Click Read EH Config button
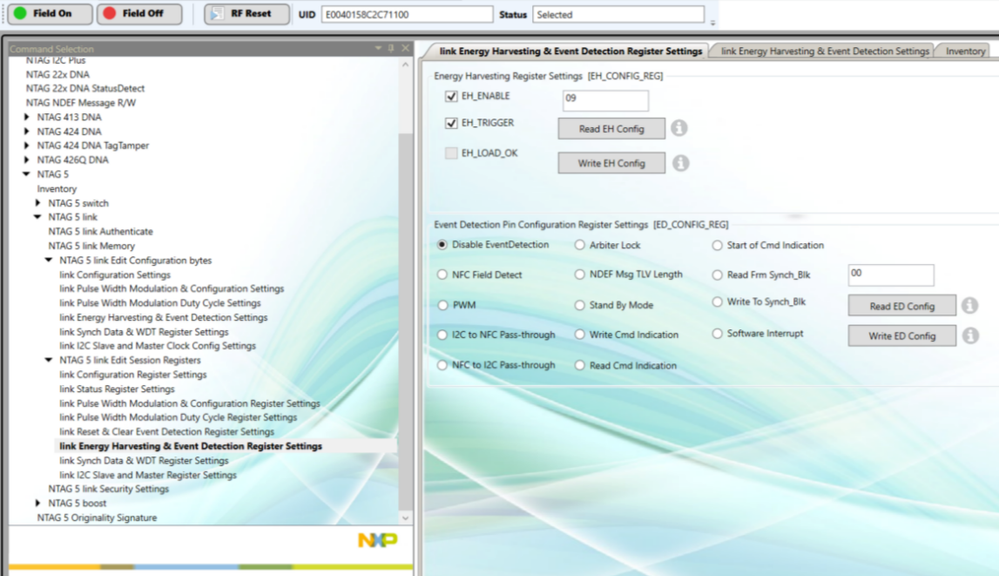Screen dimensions: 999x576 click(612, 129)
